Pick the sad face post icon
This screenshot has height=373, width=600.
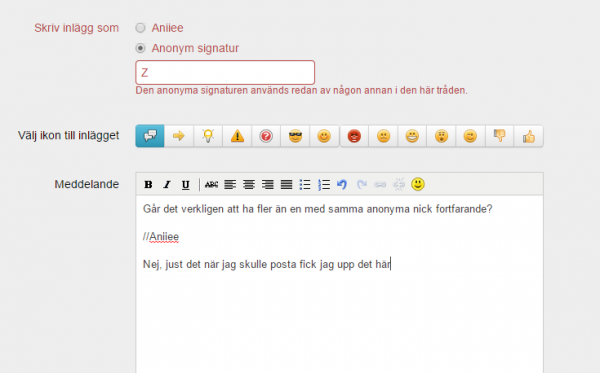point(383,136)
